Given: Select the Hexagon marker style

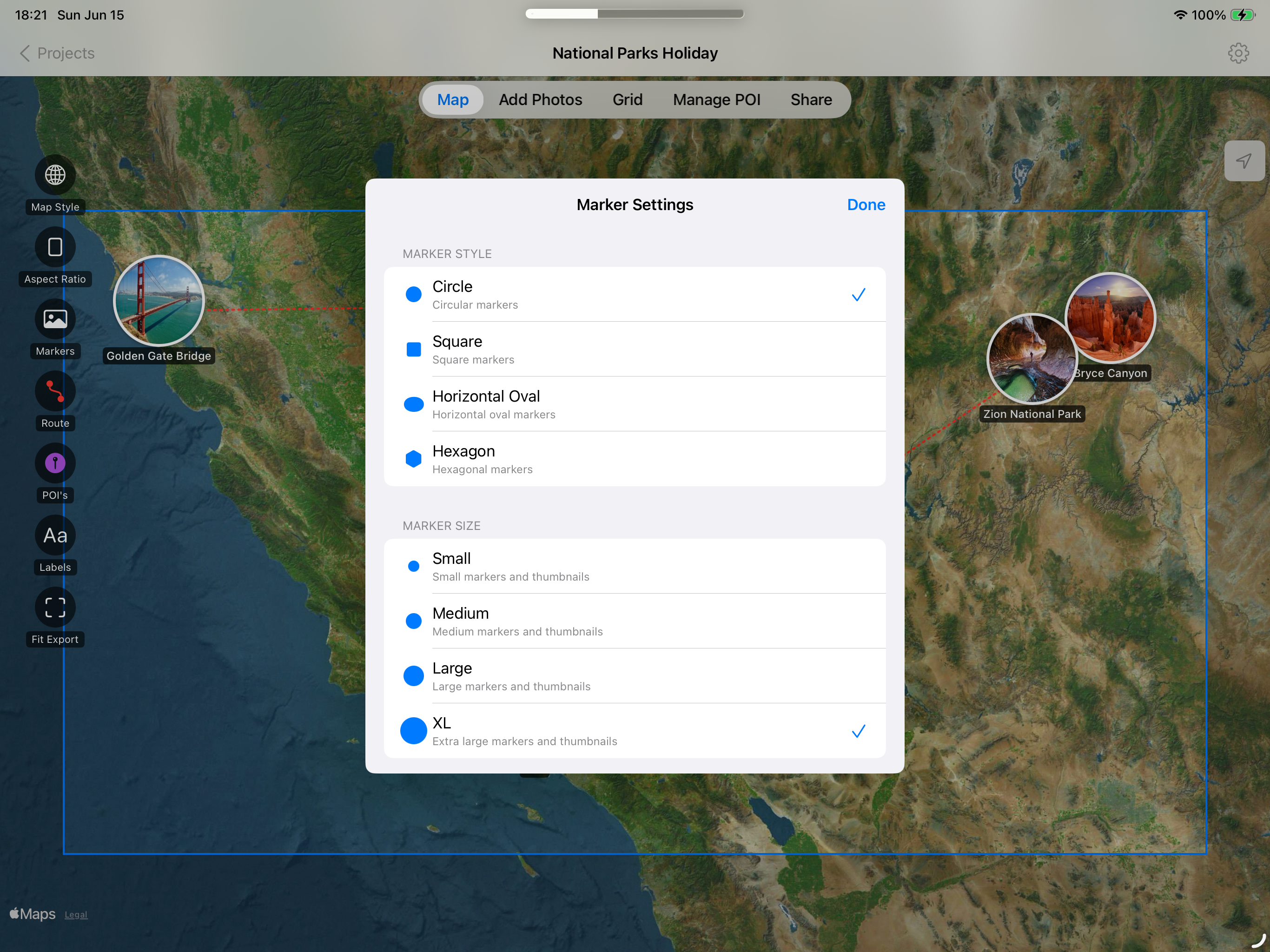Looking at the screenshot, I should (635, 459).
